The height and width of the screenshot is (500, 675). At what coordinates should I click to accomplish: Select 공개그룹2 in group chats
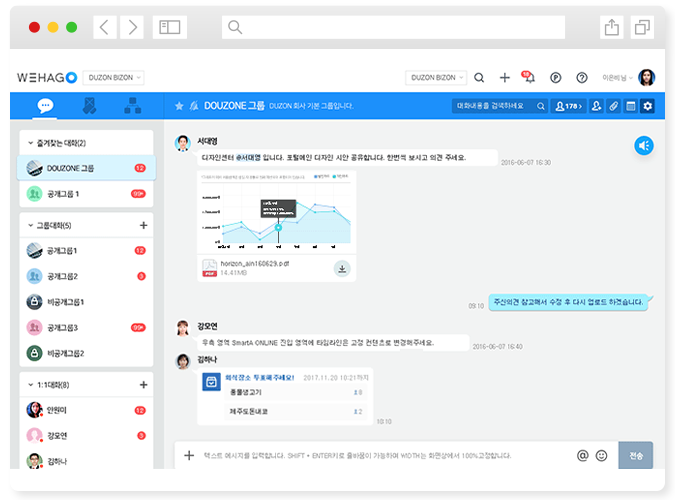click(x=86, y=276)
